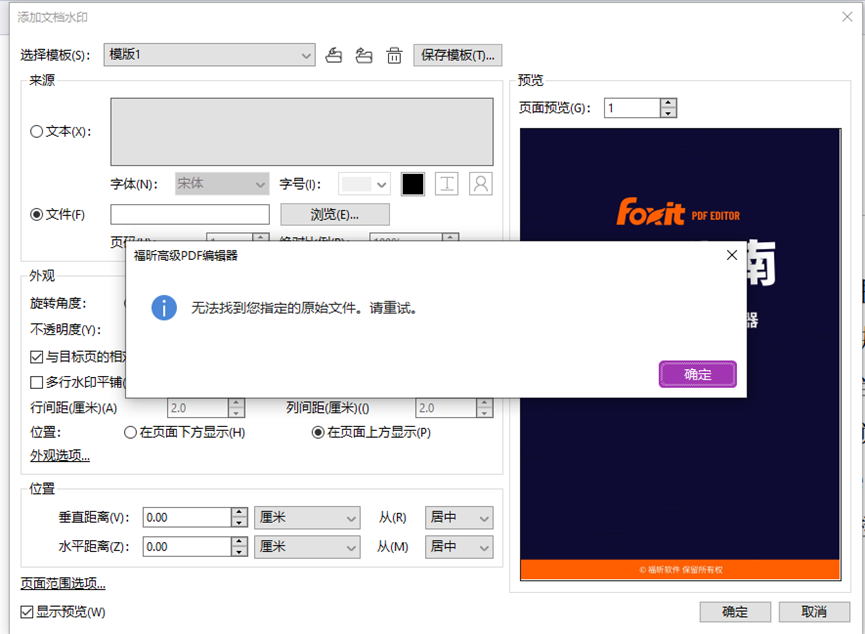Click the import template icon
This screenshot has width=865, height=634.
[x=335, y=56]
